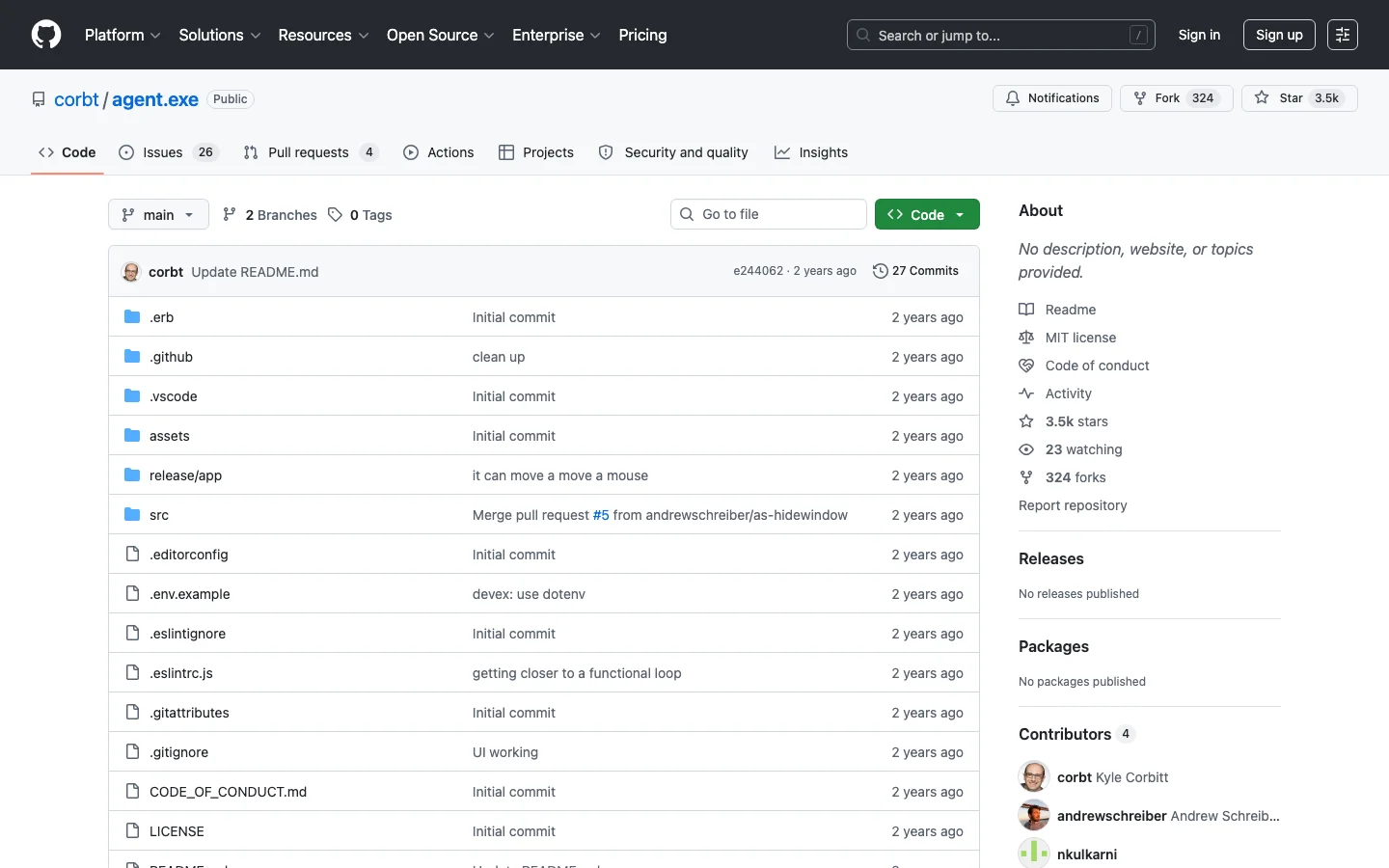Click the tags icon beside 0 Tags
1389x868 pixels.
(335, 214)
